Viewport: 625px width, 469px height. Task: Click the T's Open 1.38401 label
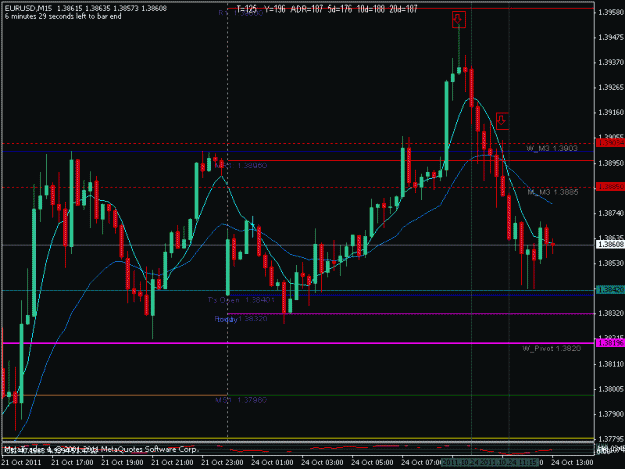tap(241, 300)
